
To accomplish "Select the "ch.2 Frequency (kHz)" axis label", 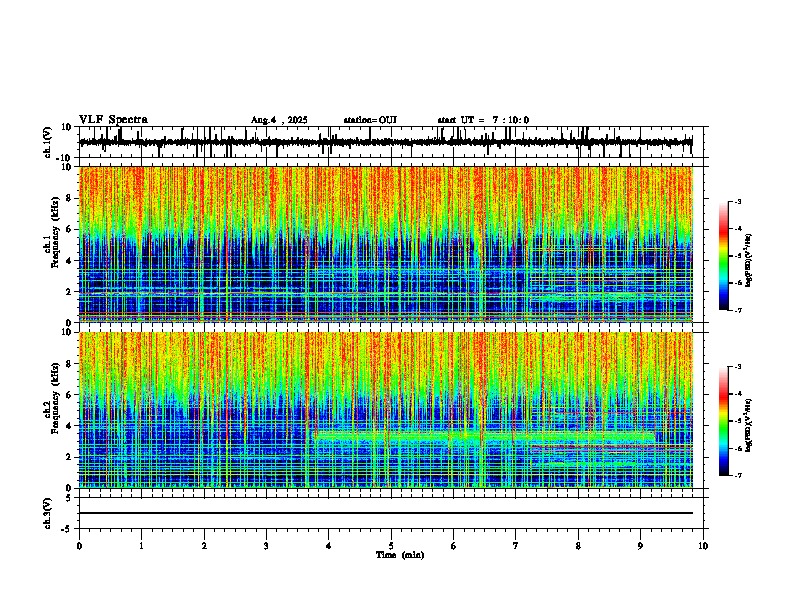I will [x=54, y=398].
